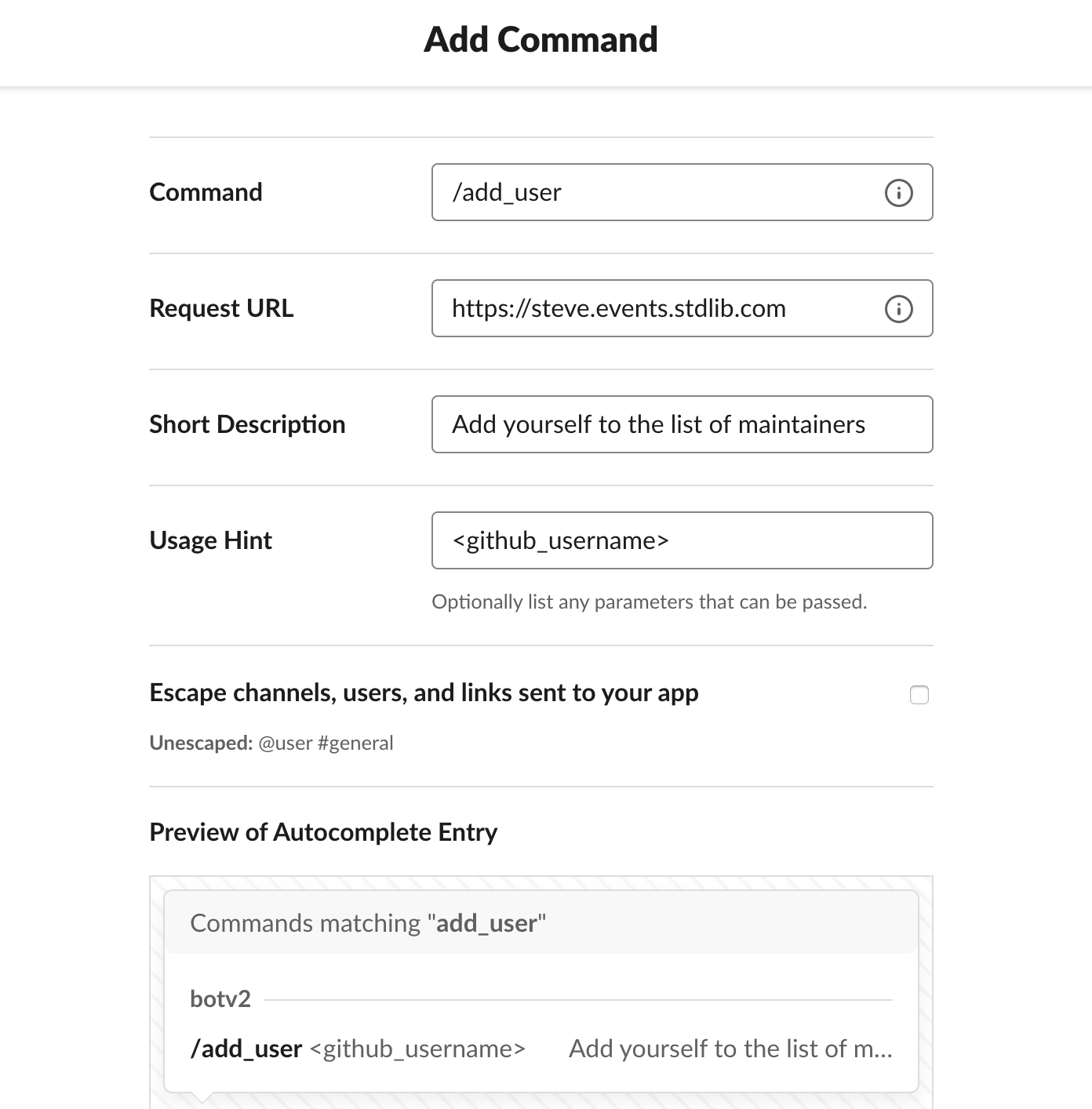Click the "Short Description" label
Screen dimensions: 1092x1109
(247, 424)
